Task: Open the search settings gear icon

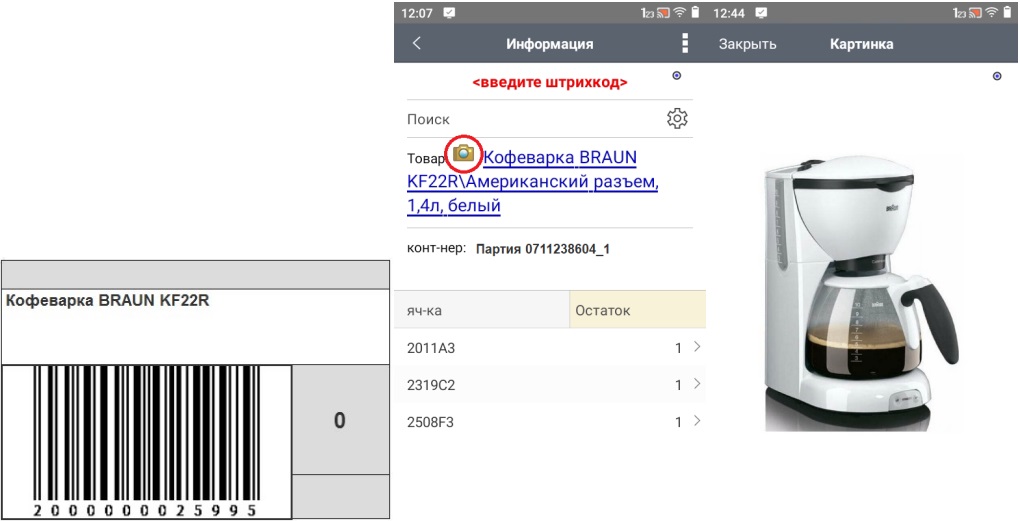Action: click(x=677, y=118)
